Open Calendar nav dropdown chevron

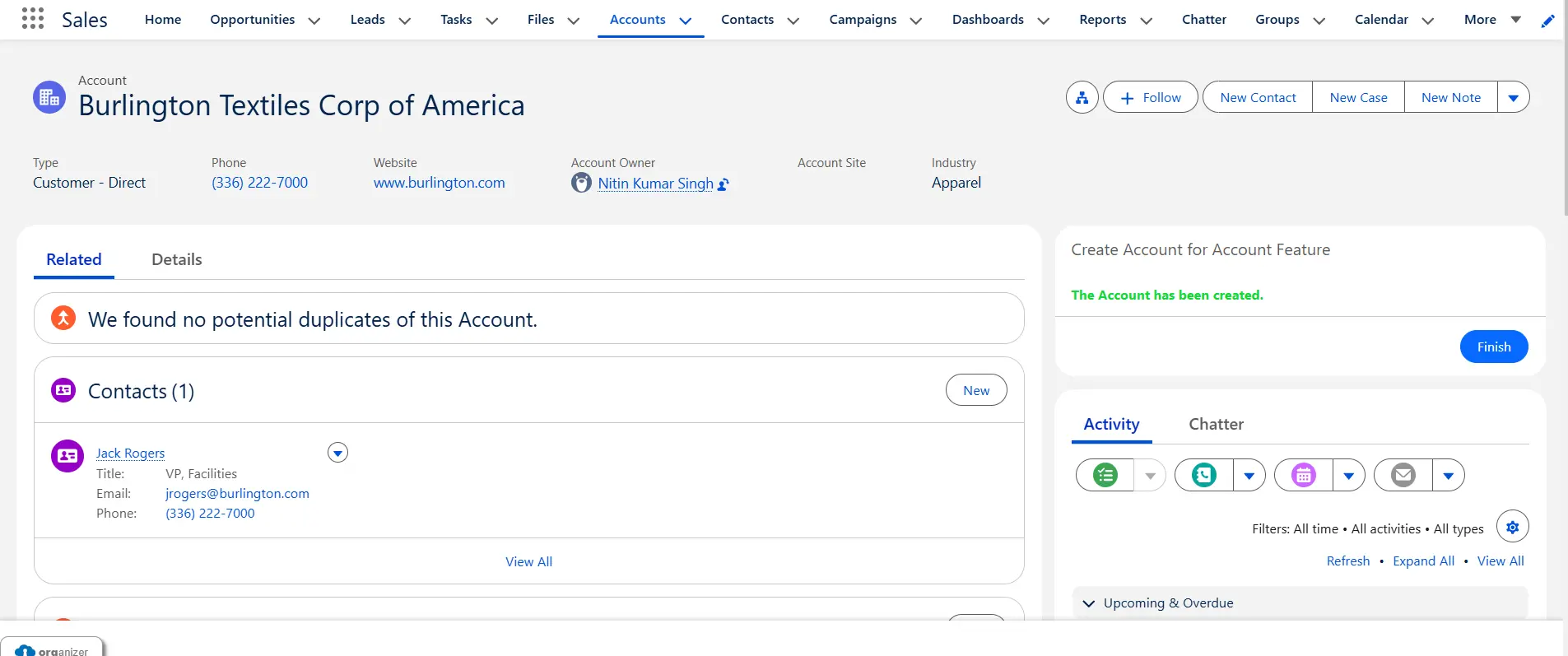point(1427,21)
